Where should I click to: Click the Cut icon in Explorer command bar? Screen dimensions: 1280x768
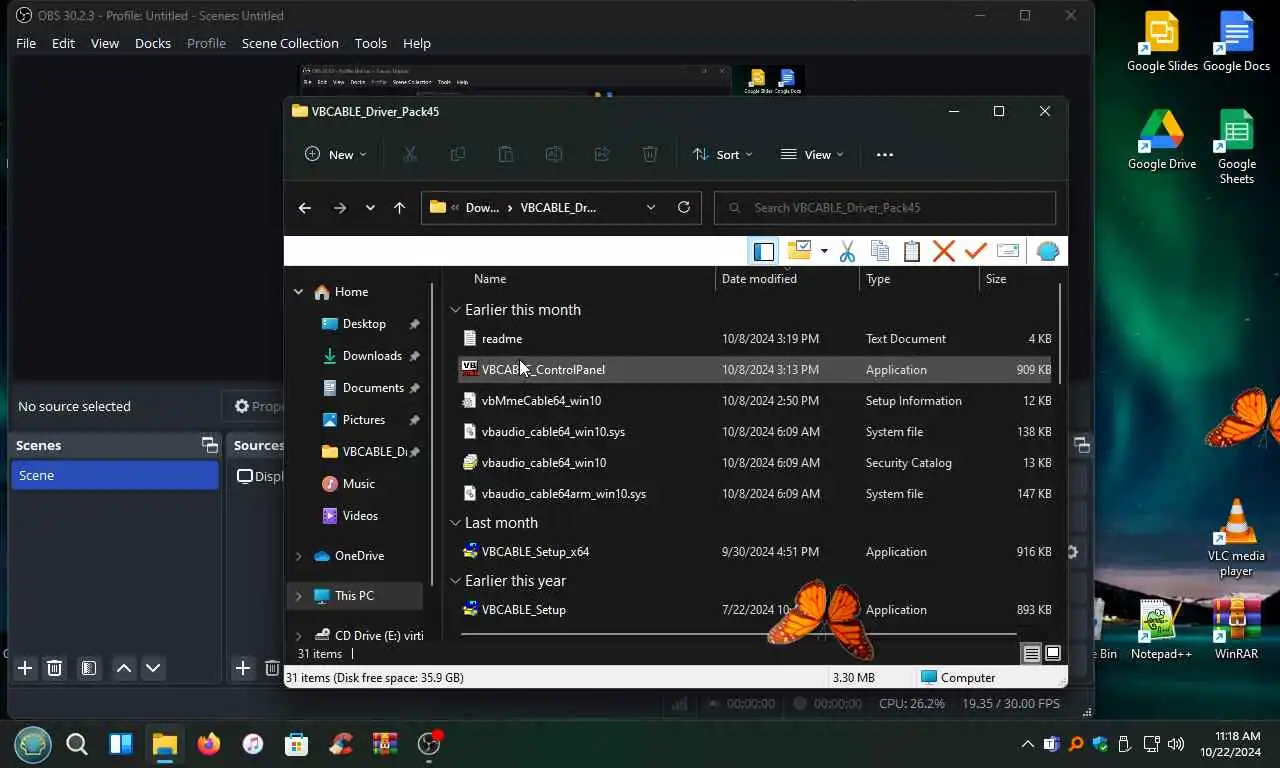click(x=409, y=154)
